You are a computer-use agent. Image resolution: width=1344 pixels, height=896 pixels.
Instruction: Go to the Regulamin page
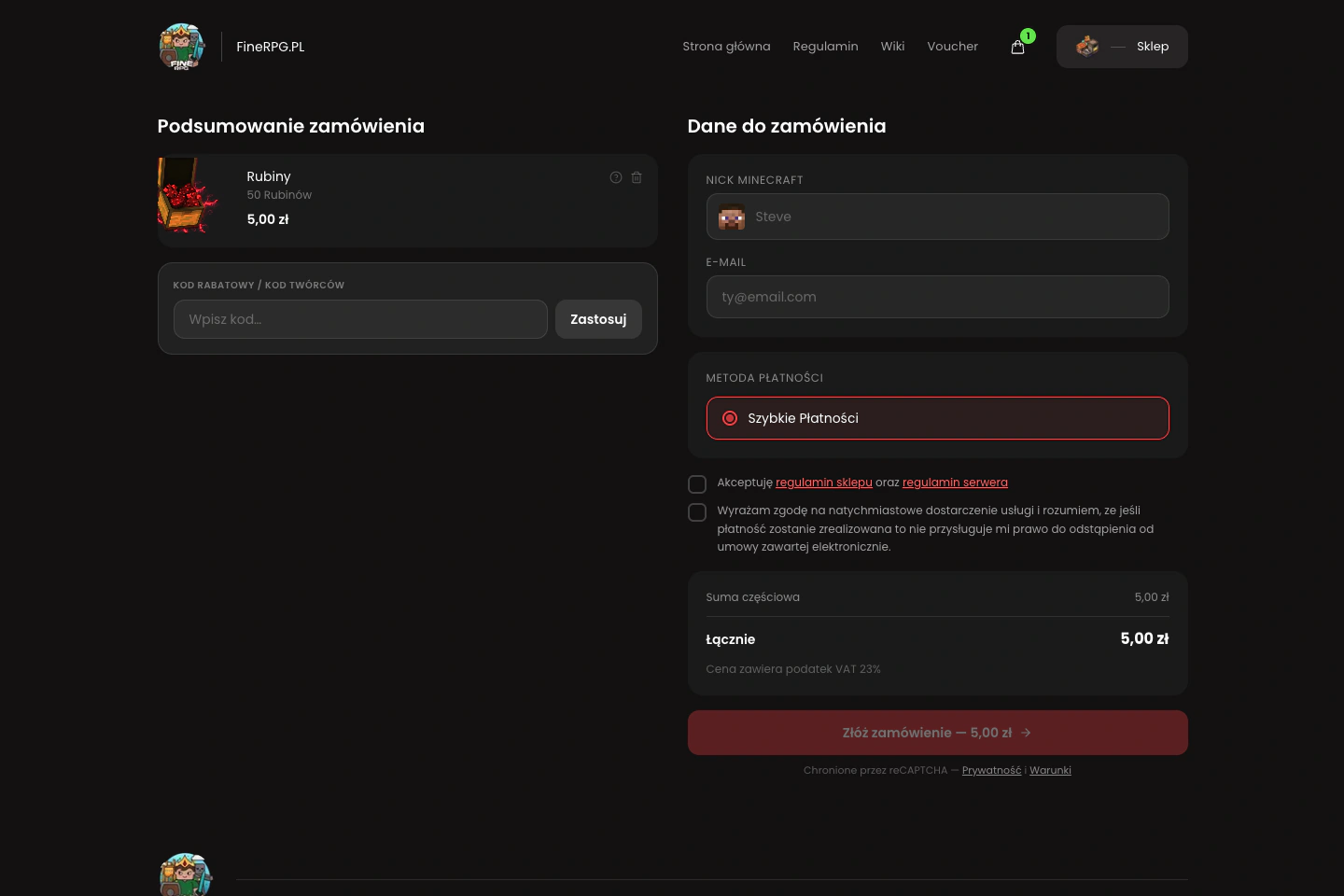click(825, 47)
